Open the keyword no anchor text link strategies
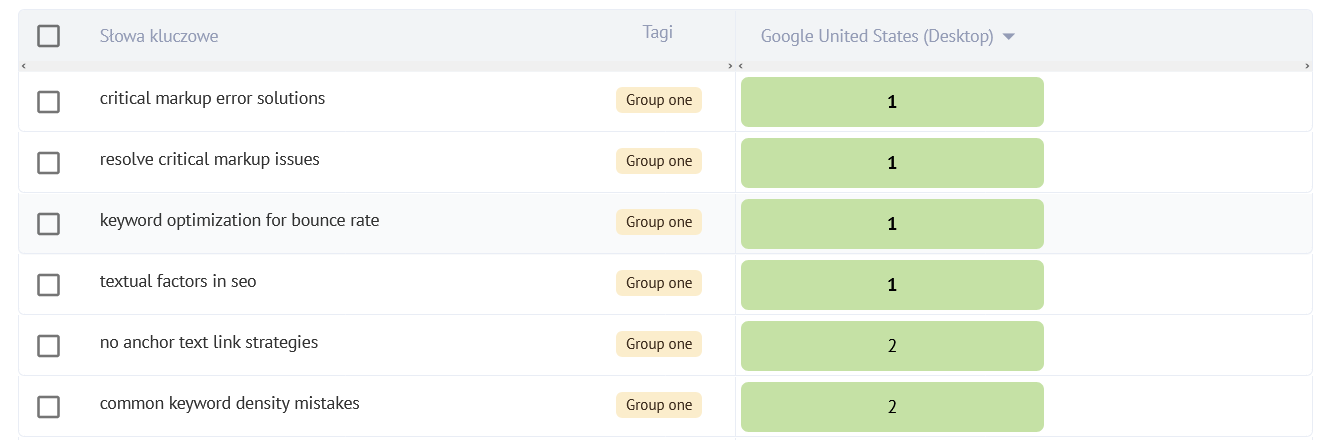1330x440 pixels. (x=209, y=343)
